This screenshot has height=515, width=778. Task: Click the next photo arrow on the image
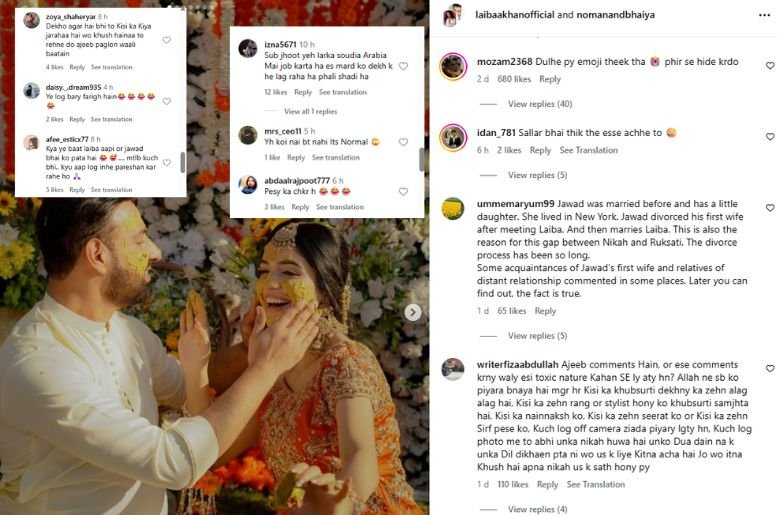pyautogui.click(x=412, y=313)
